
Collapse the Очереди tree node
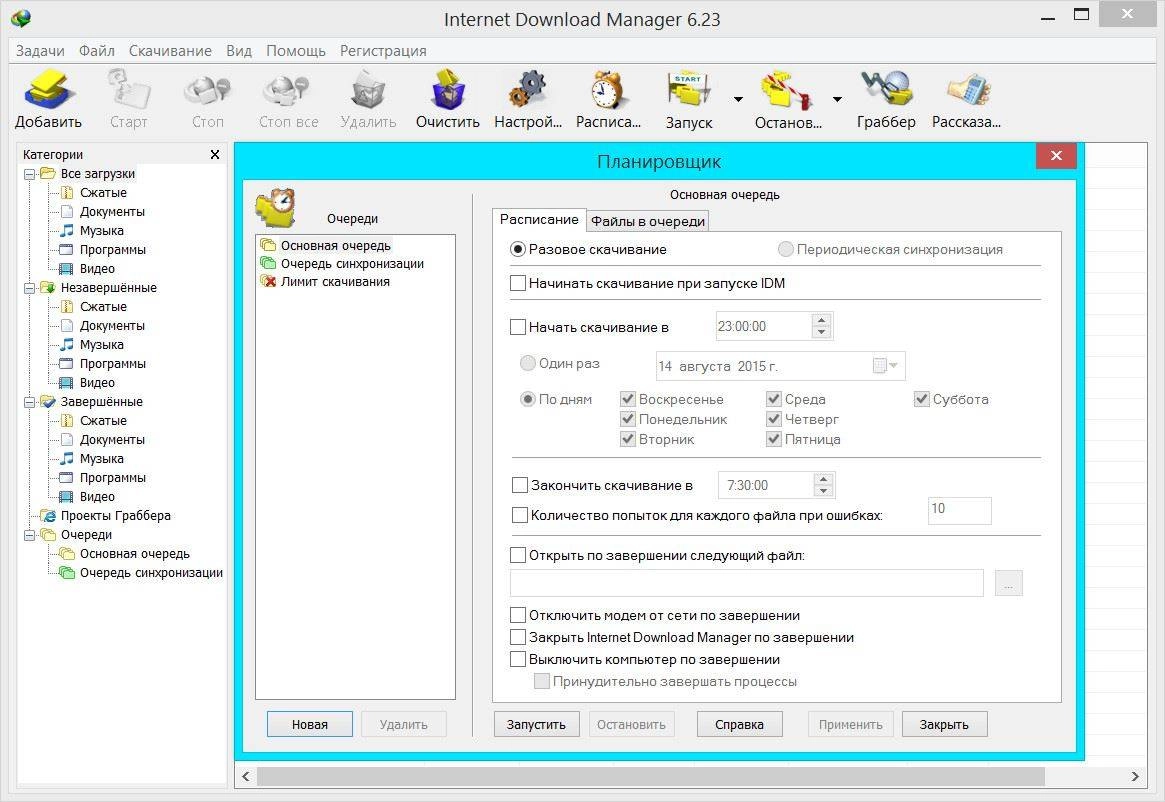point(30,534)
